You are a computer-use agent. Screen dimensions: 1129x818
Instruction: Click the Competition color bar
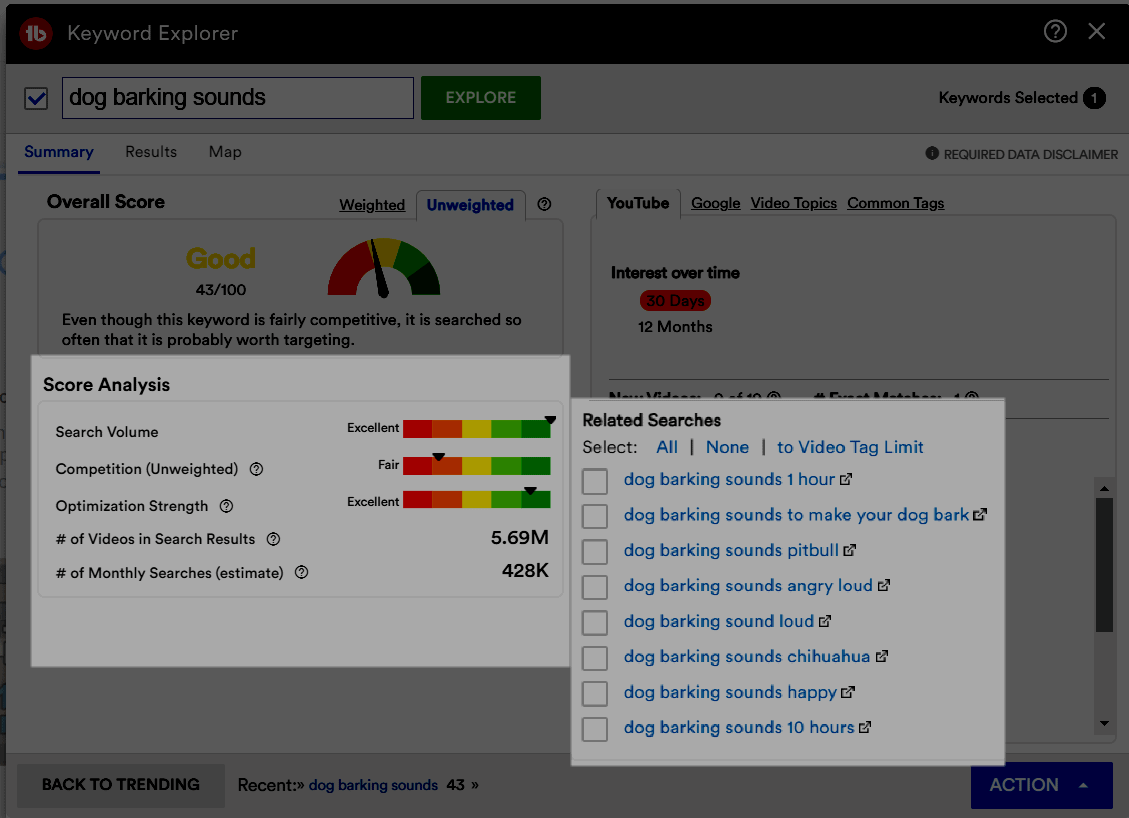point(477,466)
